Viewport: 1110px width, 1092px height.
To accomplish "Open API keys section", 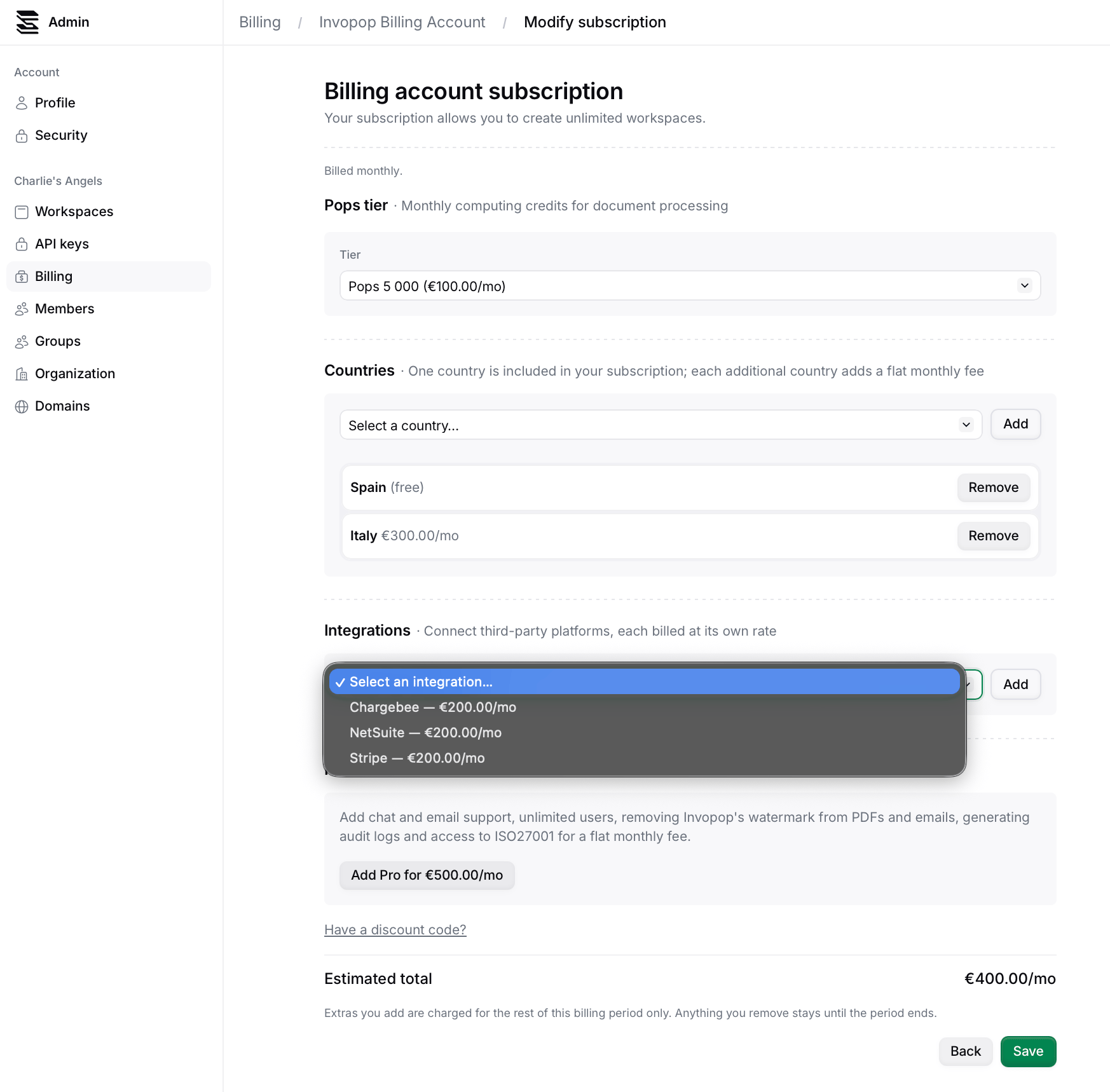I will click(108, 244).
